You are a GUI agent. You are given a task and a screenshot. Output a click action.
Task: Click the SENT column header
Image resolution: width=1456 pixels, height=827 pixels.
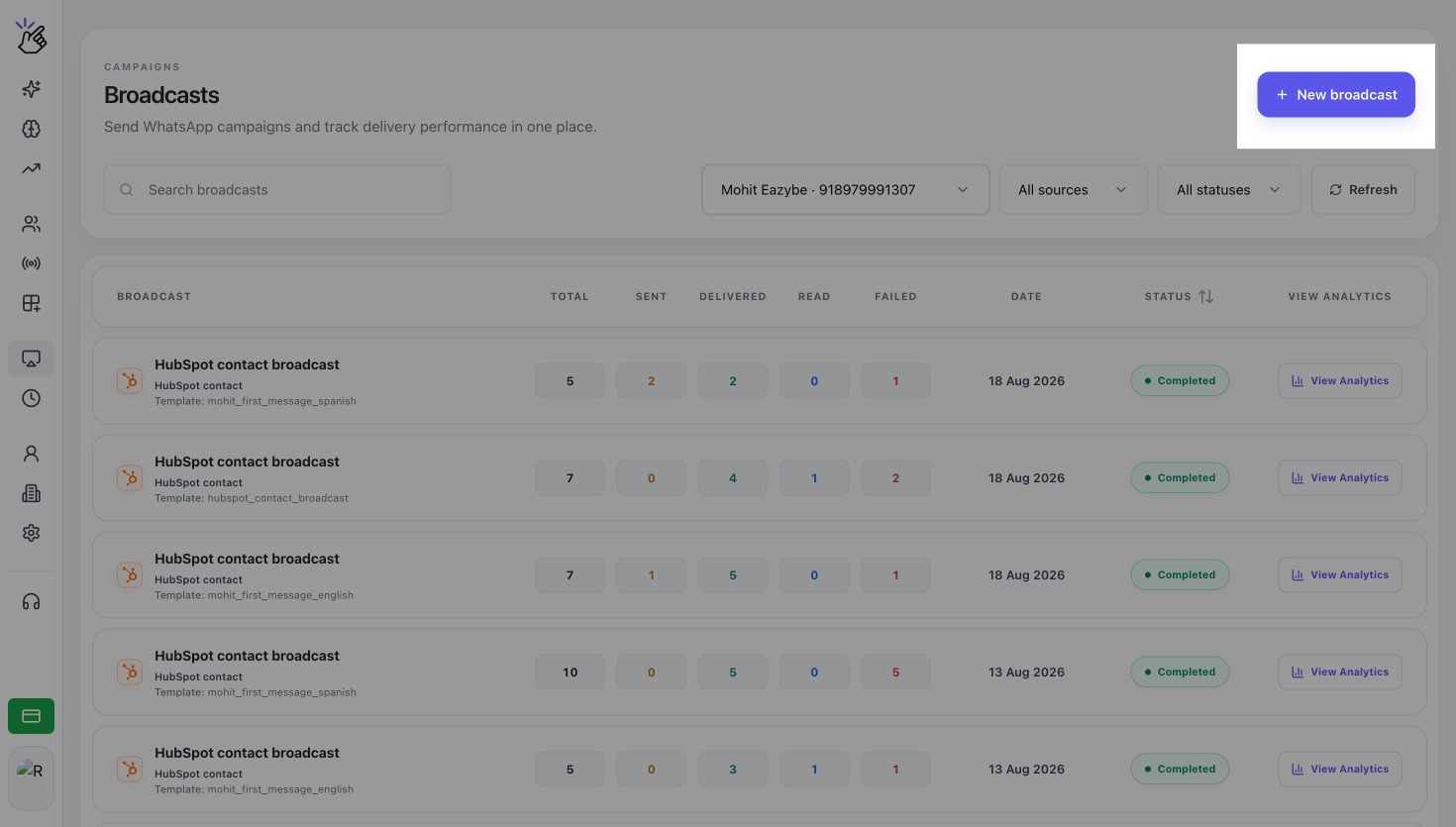(651, 296)
